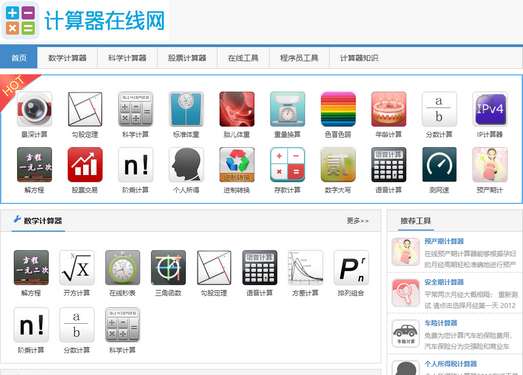
Task: Click the 色盲色弱 label under the rainbow icon
Action: 338,134
